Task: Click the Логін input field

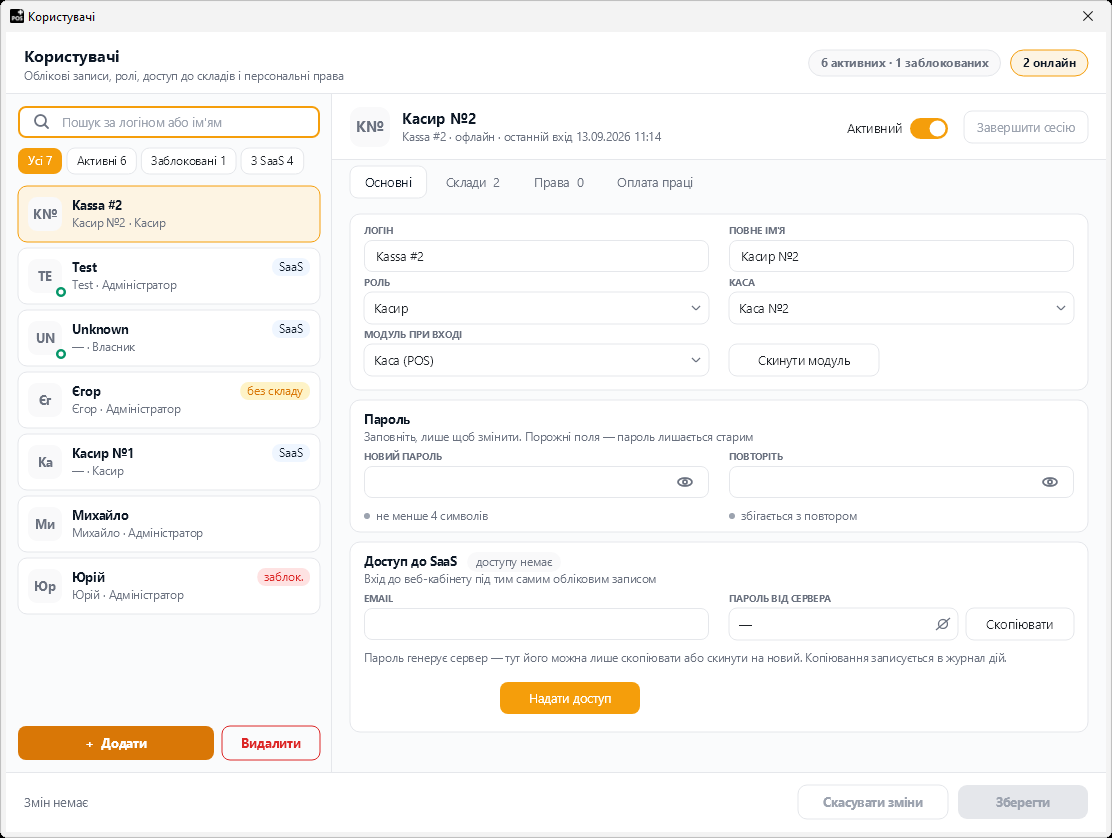Action: click(x=536, y=256)
